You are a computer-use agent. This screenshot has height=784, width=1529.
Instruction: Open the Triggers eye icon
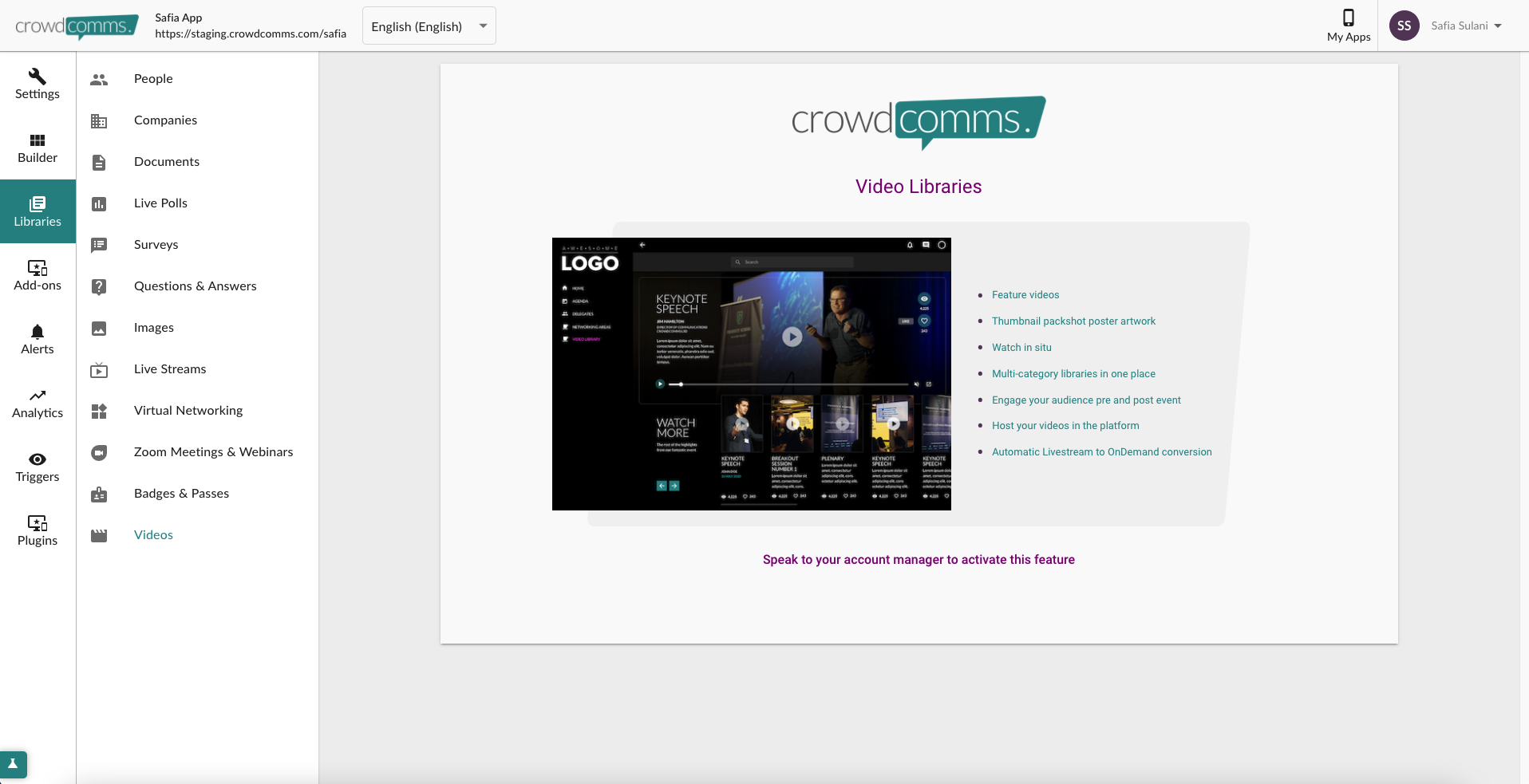pos(38,459)
